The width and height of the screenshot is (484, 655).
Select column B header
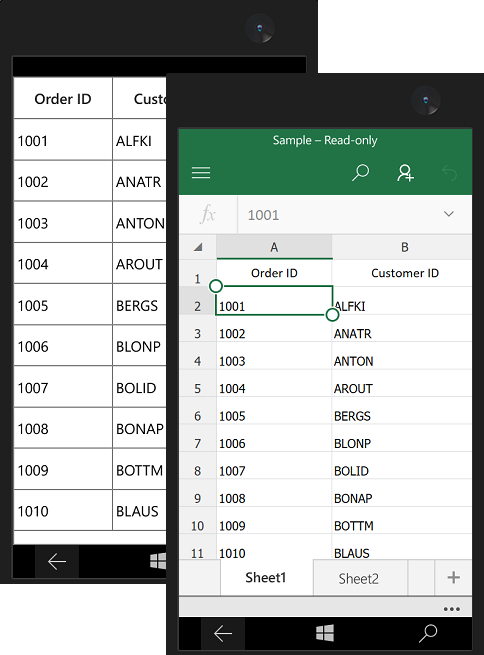[402, 247]
